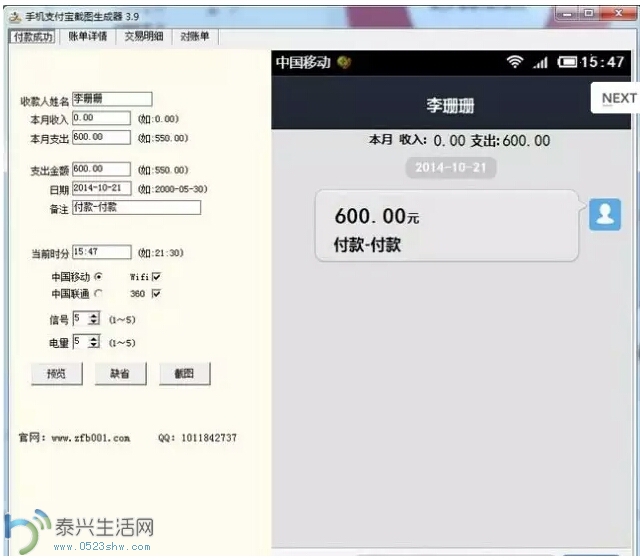
Task: Click the 截图 button
Action: click(184, 374)
